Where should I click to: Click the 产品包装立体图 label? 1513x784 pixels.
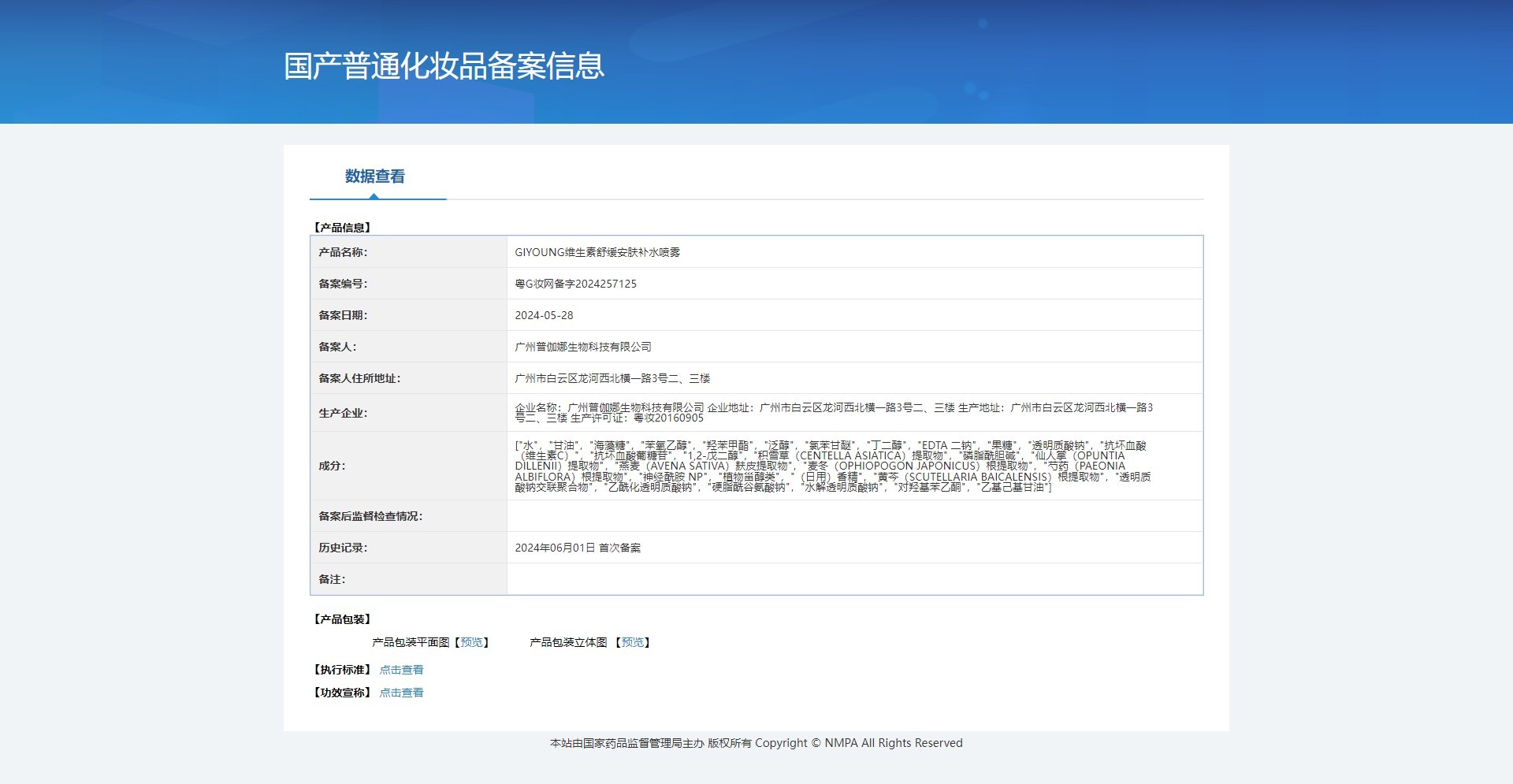click(x=568, y=643)
